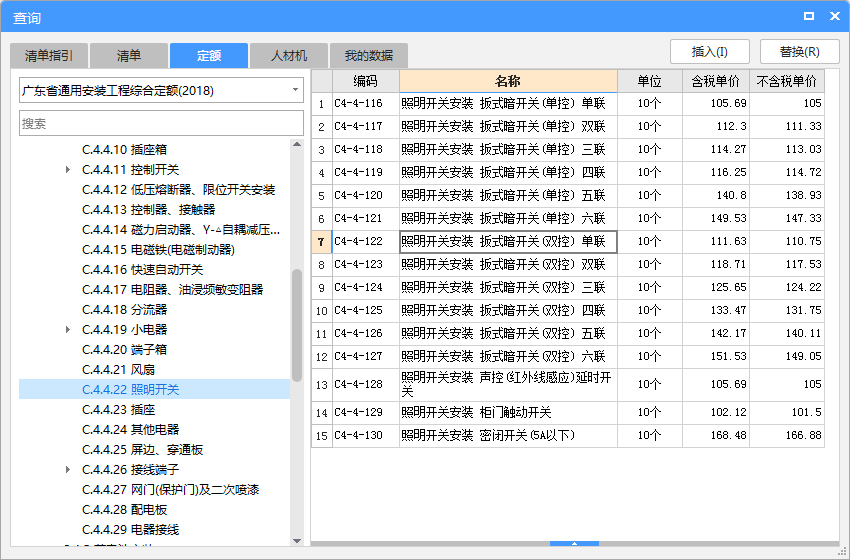Click the 替换(R) button

coord(800,52)
